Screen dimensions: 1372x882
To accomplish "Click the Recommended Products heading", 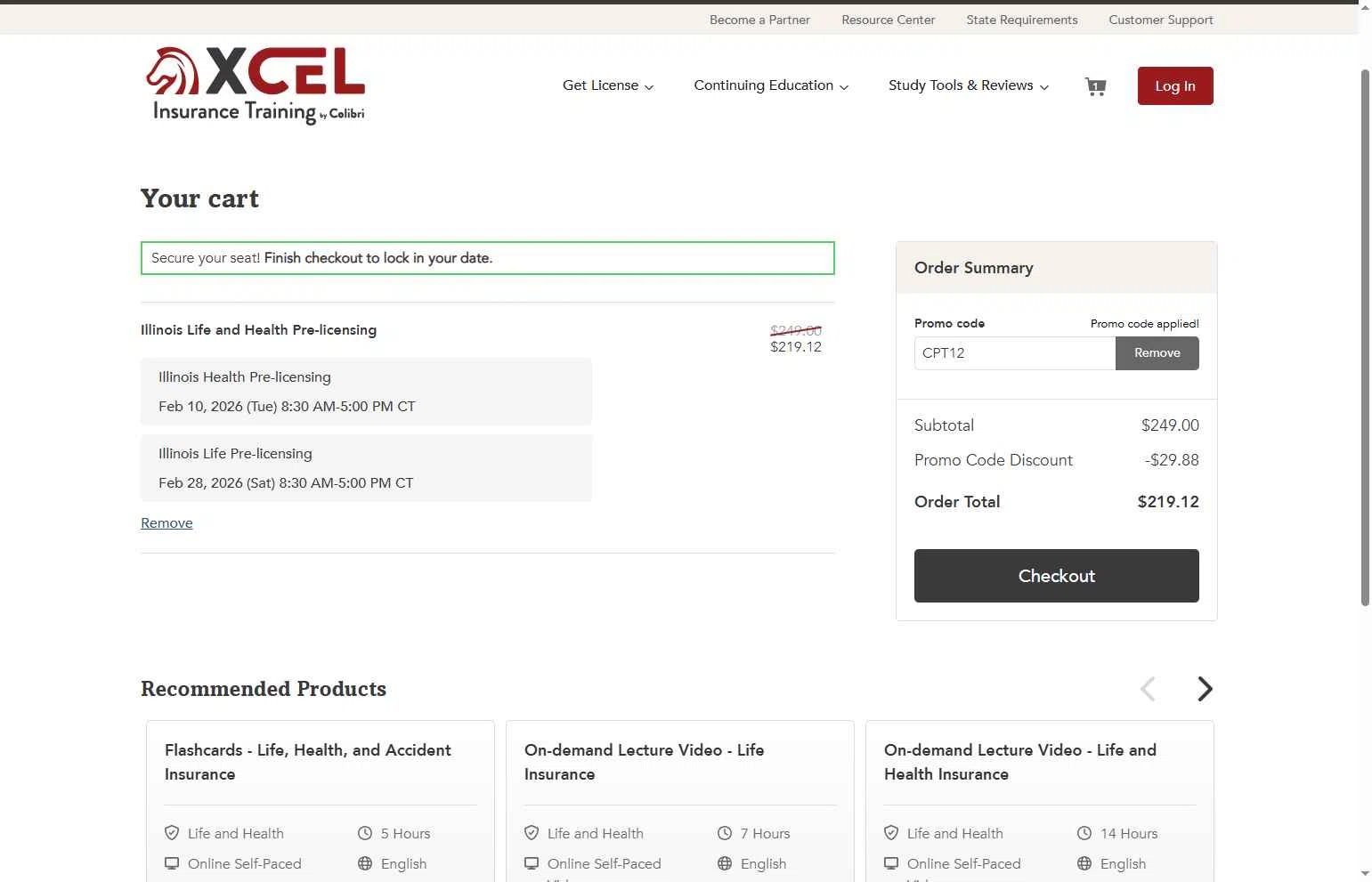I will click(x=264, y=689).
